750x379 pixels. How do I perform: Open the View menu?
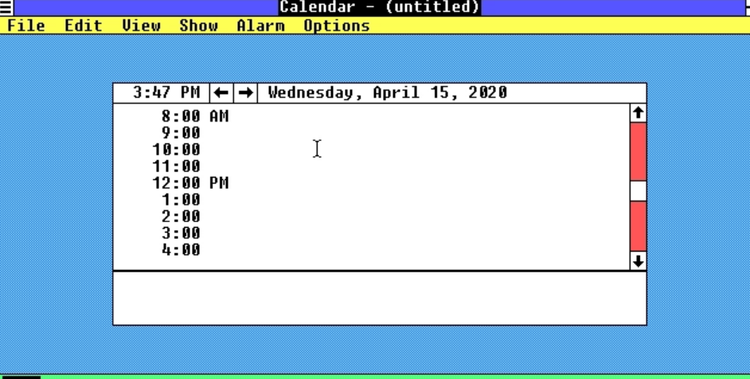point(141,25)
